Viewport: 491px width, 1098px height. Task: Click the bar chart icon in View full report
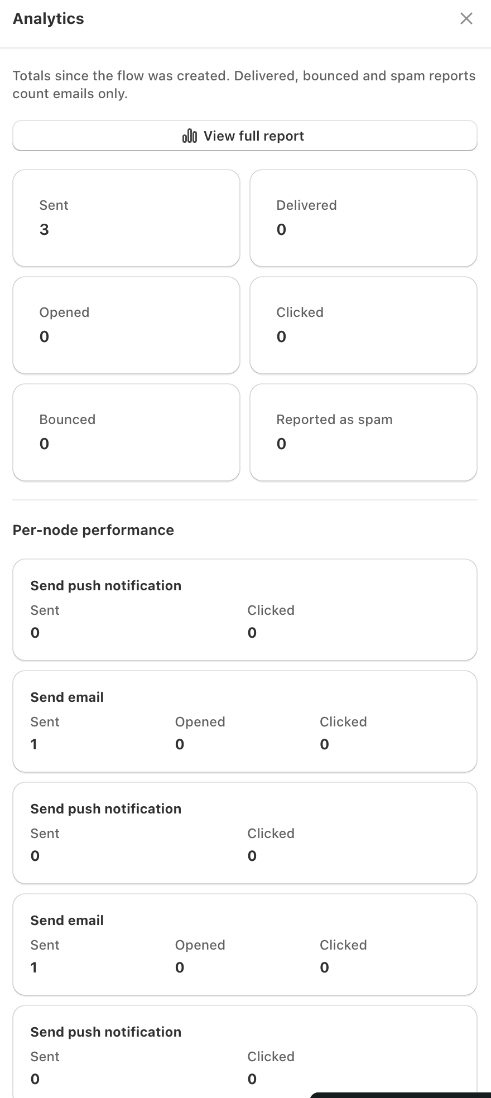[x=190, y=136]
